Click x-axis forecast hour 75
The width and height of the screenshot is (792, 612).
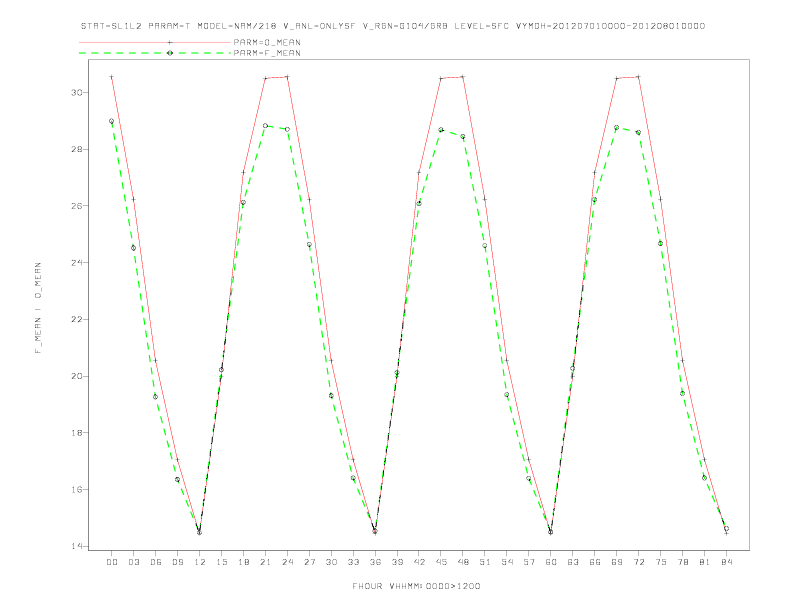661,562
